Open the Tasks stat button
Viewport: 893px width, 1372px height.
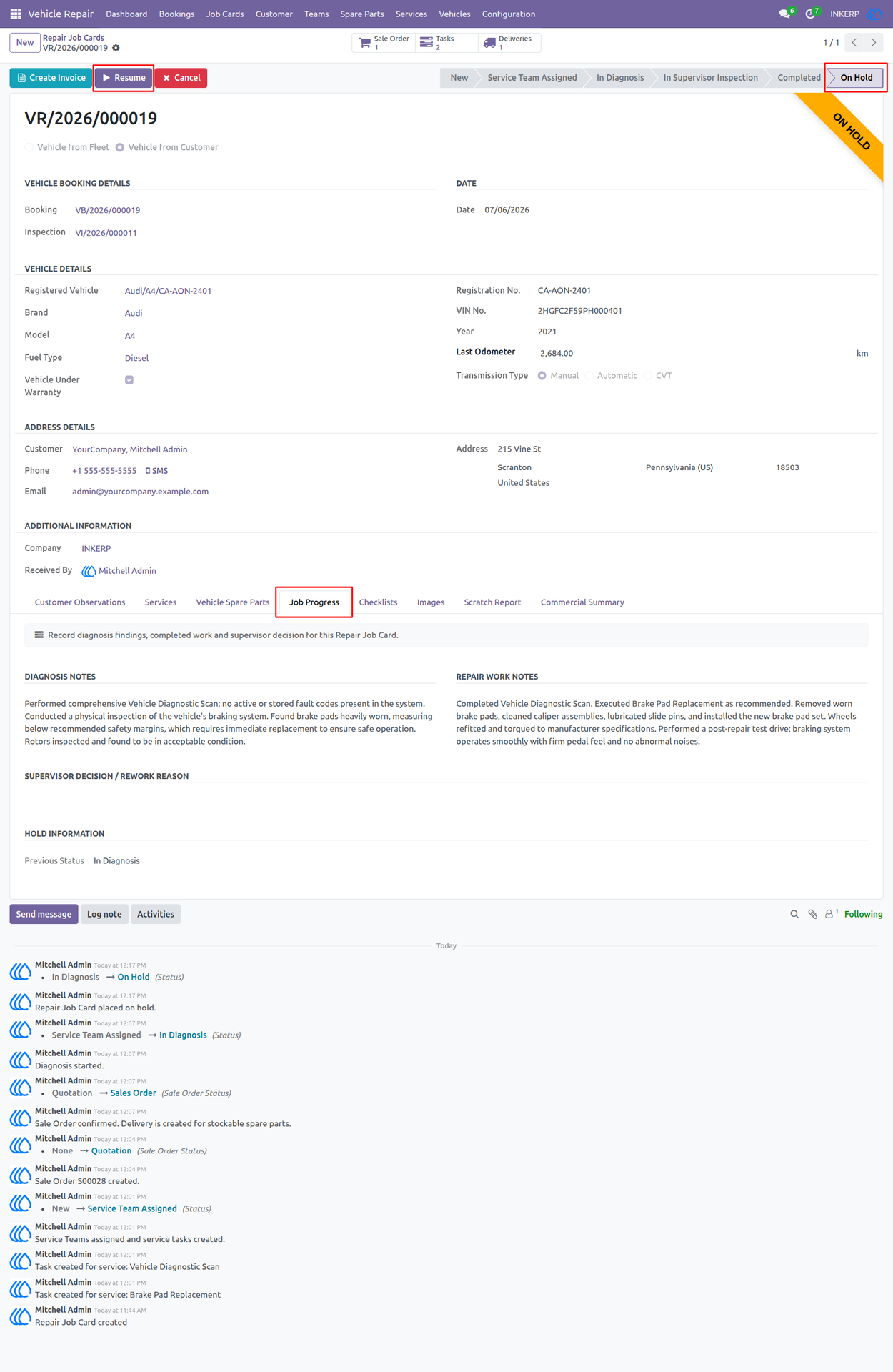point(446,43)
